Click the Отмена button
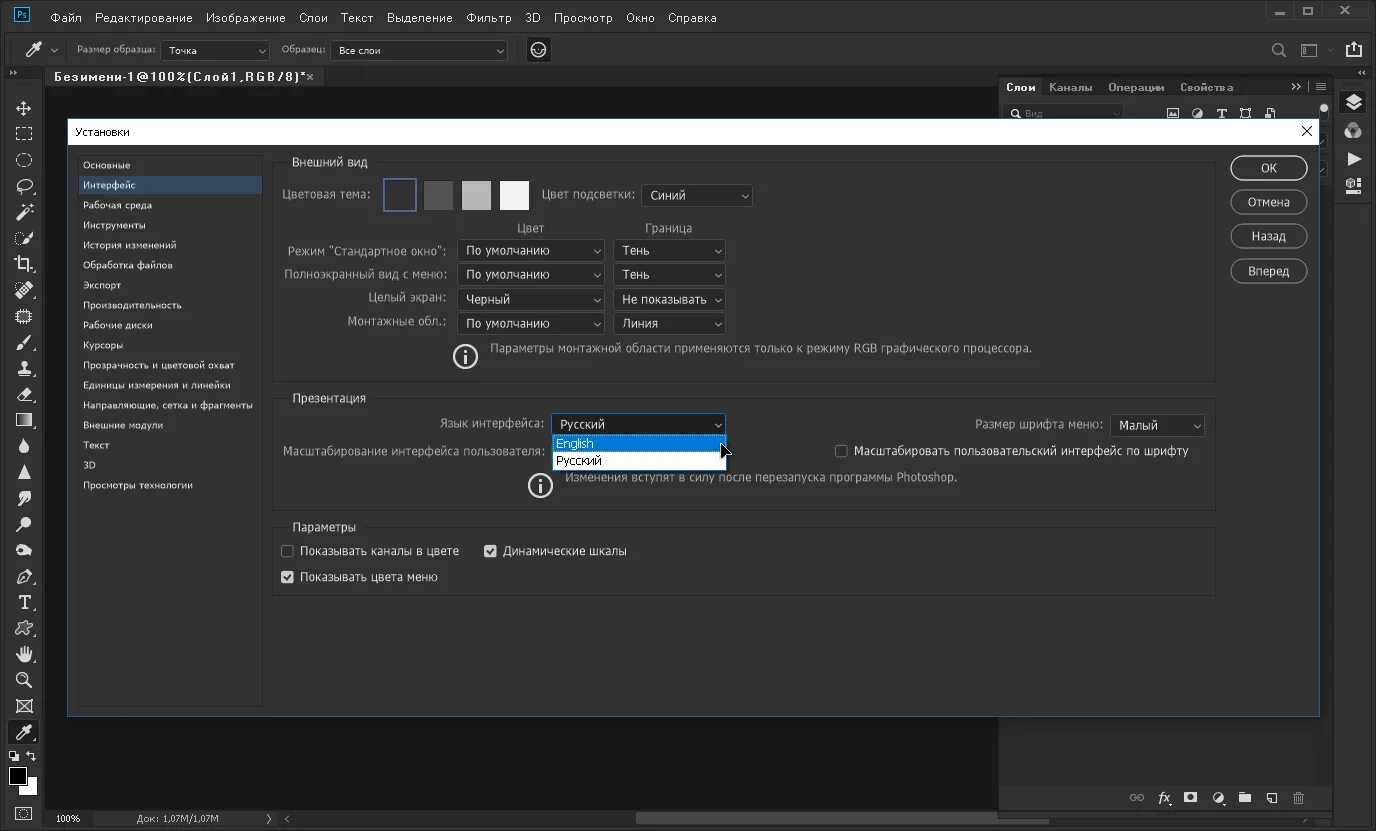 coord(1269,202)
